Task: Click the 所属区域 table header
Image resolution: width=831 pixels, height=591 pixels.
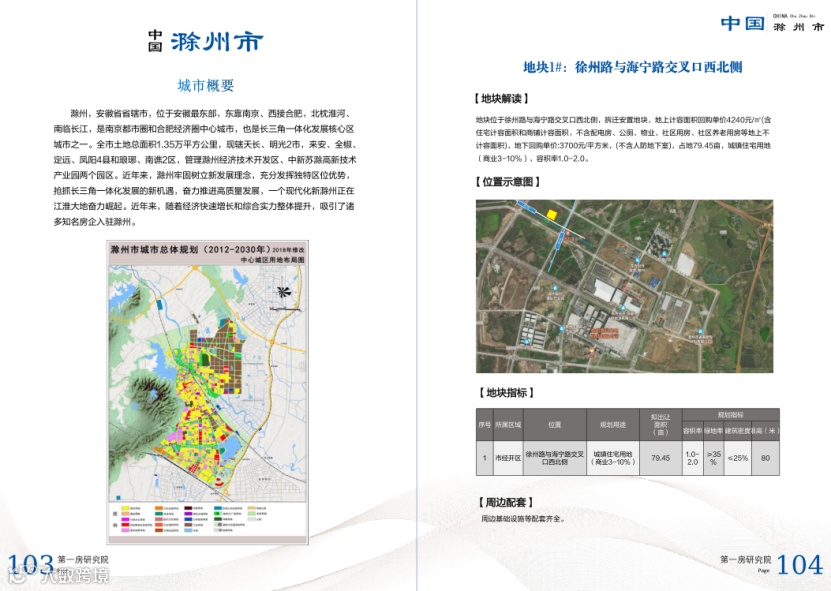Action: (508, 425)
